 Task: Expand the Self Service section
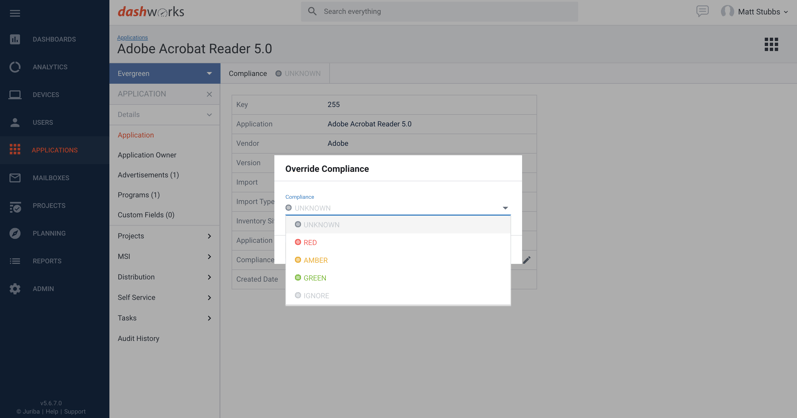(x=165, y=297)
